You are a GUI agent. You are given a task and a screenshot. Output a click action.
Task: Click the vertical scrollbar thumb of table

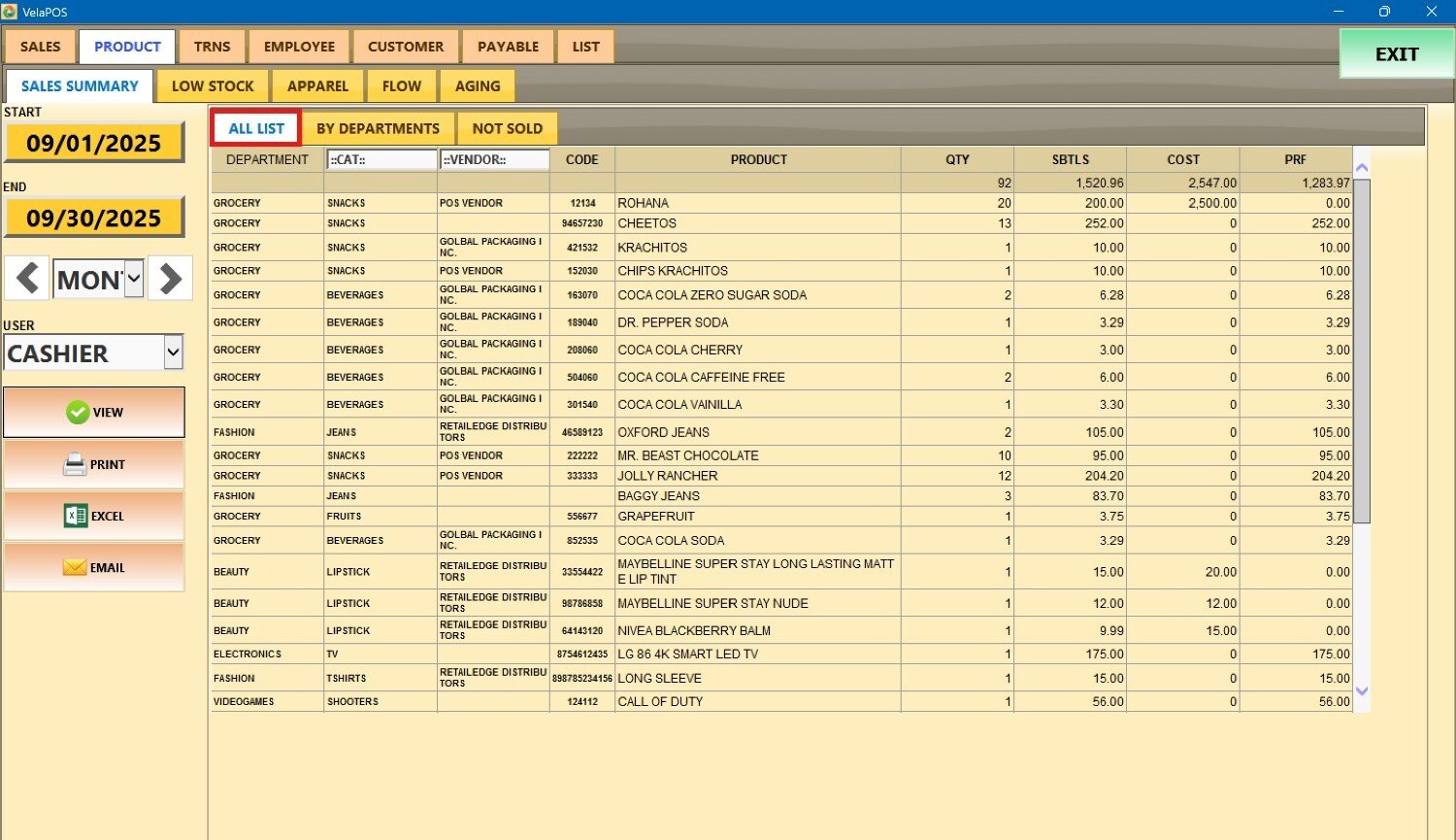pyautogui.click(x=1362, y=350)
